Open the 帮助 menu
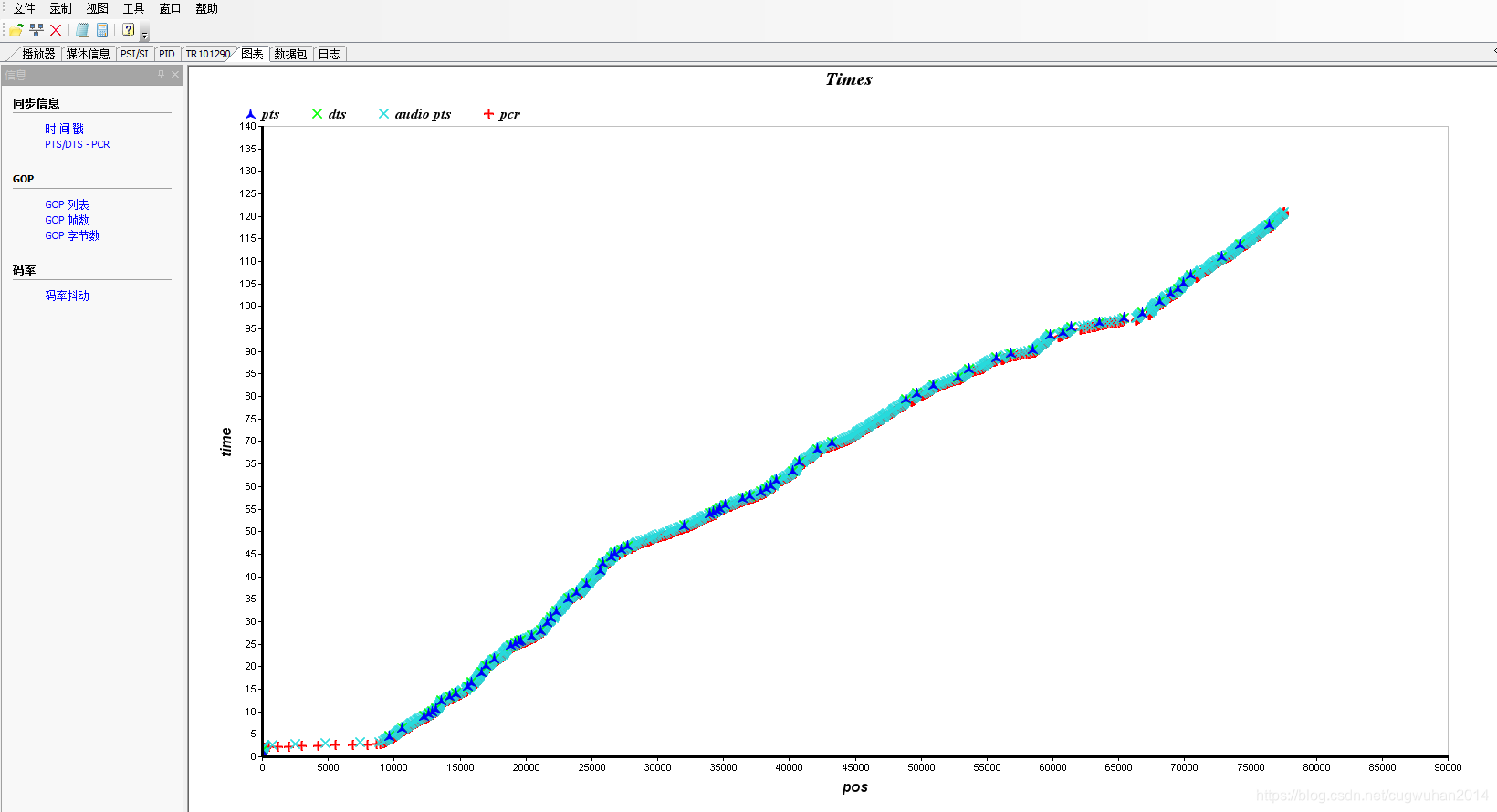This screenshot has width=1497, height=812. (x=206, y=8)
